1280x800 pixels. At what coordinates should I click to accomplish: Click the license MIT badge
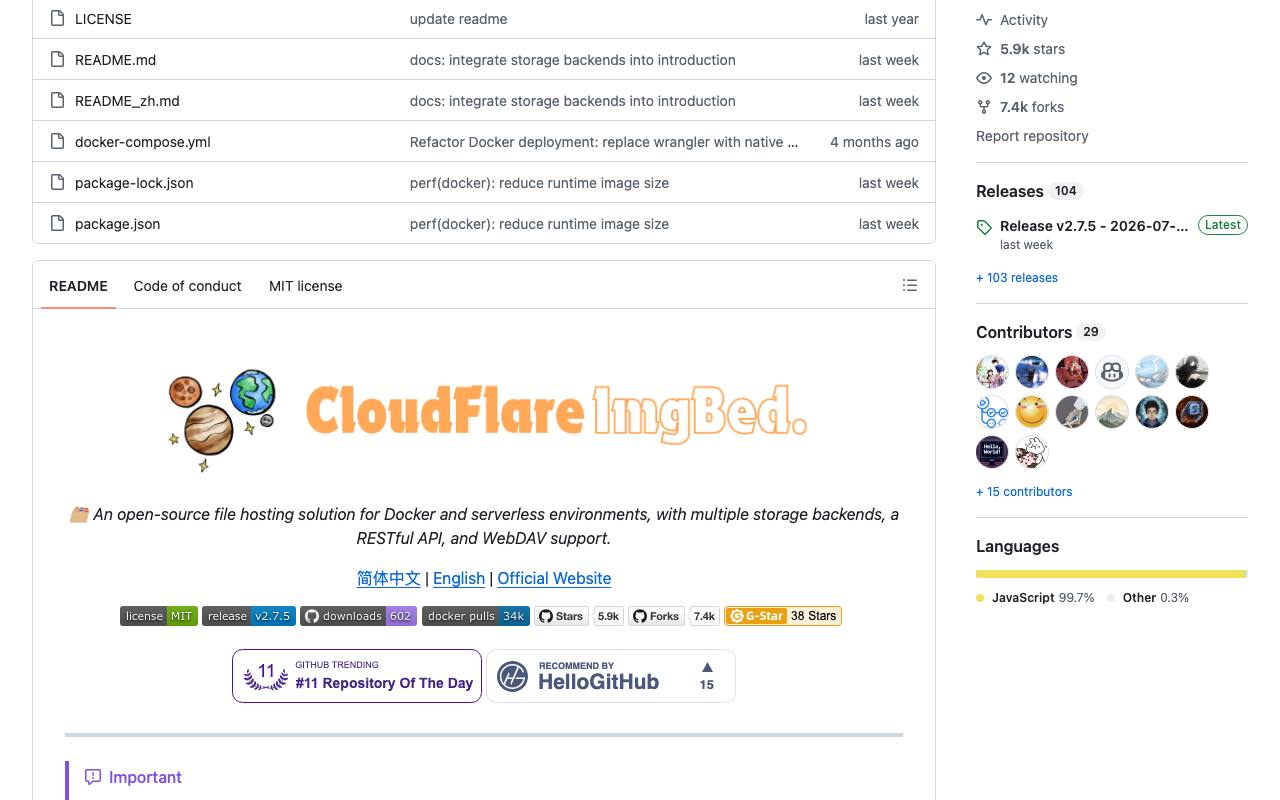coord(159,616)
